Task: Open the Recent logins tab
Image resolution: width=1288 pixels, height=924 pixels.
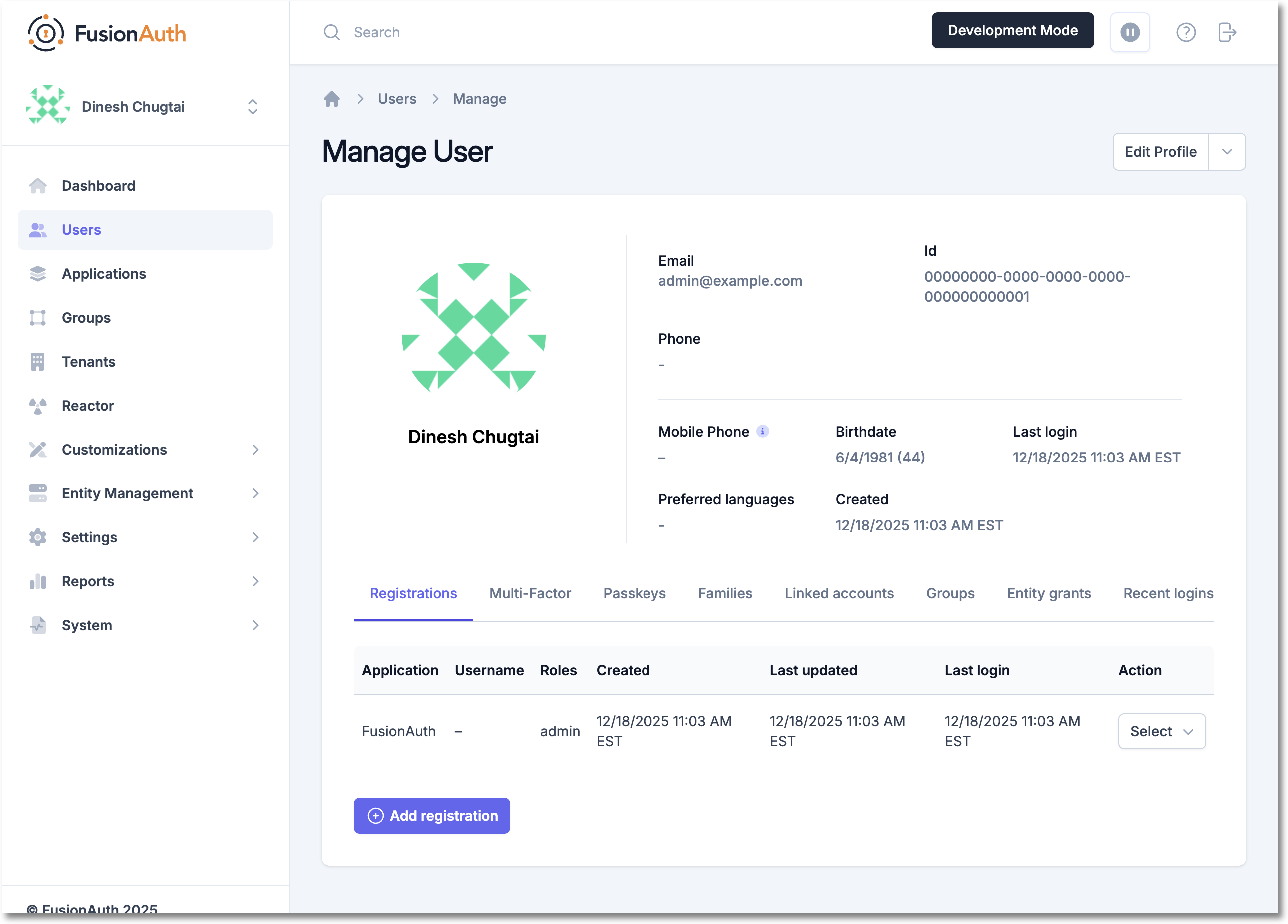Action: coord(1168,593)
